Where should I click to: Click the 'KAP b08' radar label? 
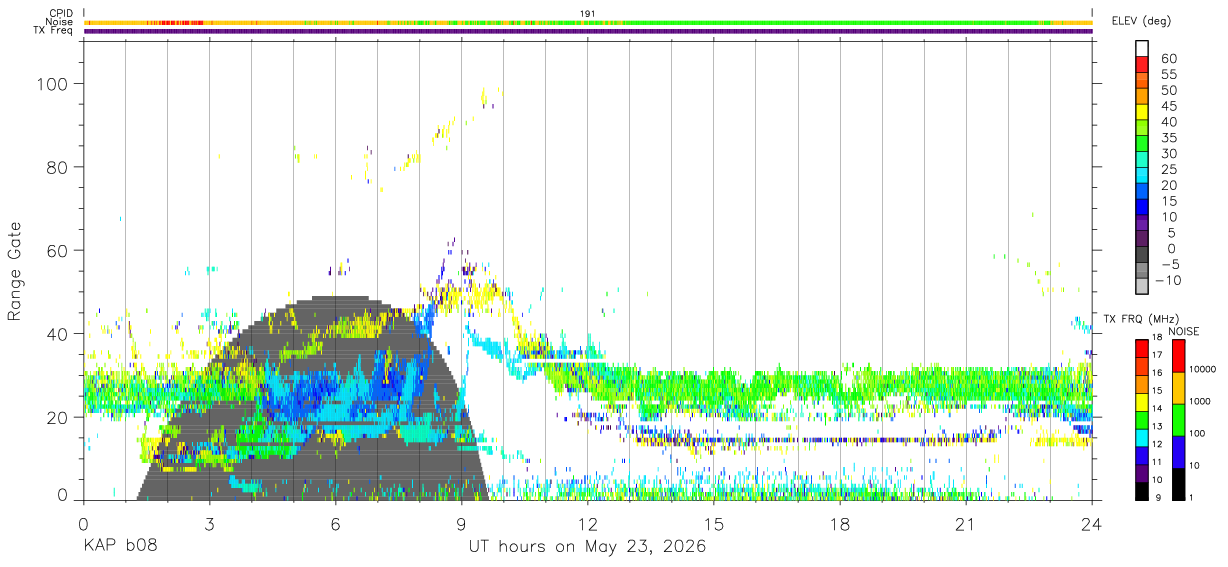[119, 547]
